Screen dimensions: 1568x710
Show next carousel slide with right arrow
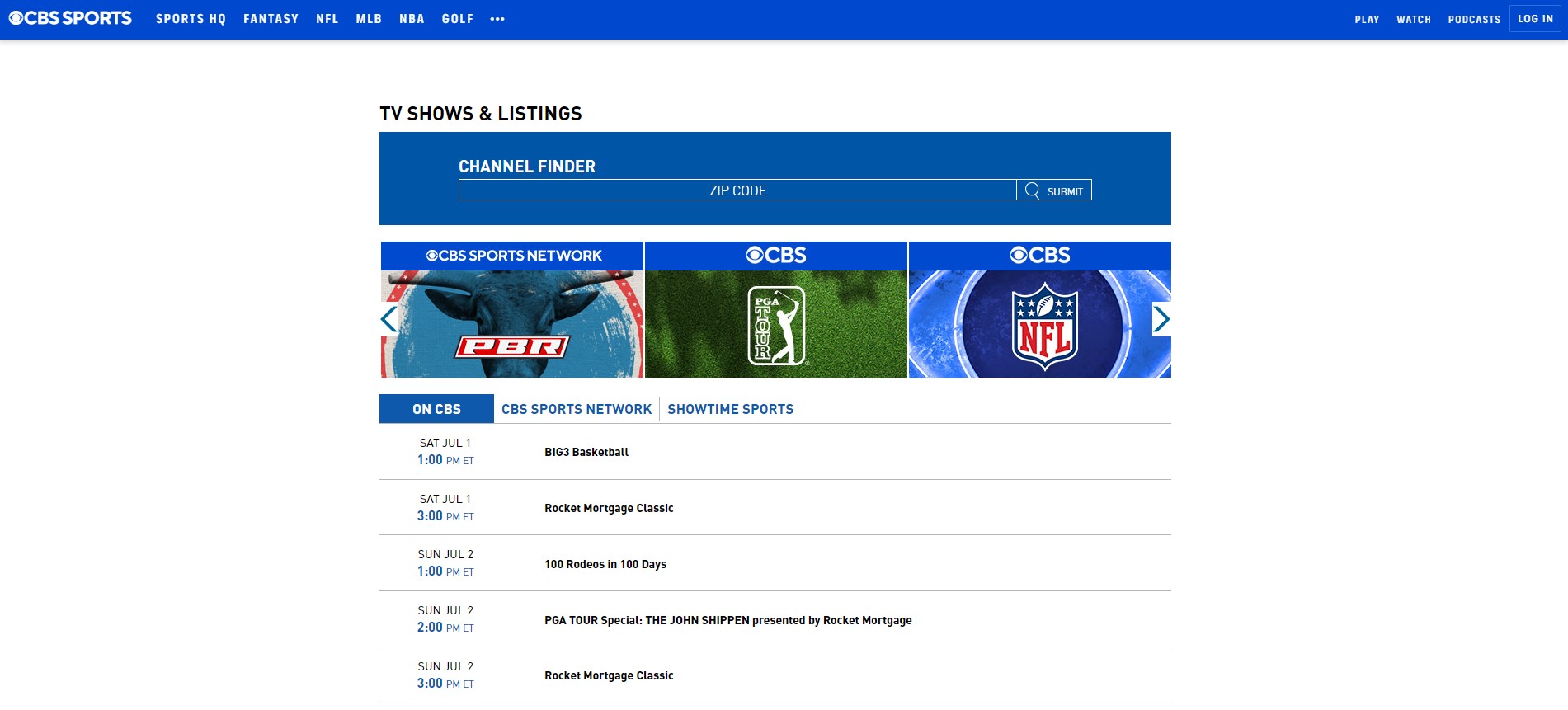tap(1161, 319)
